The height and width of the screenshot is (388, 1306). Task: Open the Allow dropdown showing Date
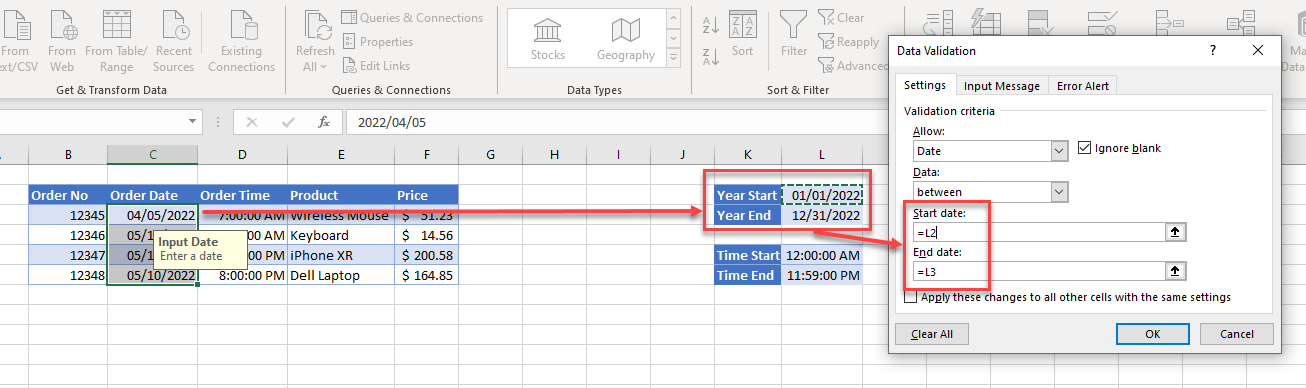(1059, 151)
